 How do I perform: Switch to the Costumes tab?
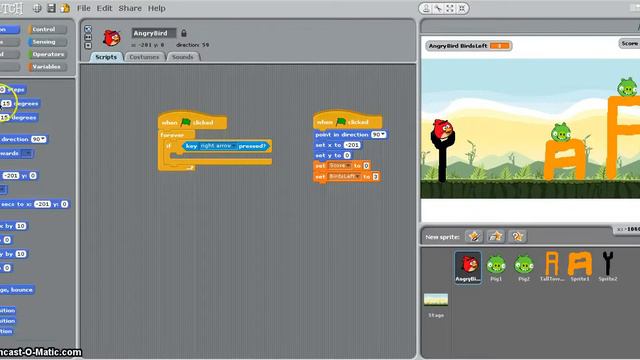click(144, 57)
